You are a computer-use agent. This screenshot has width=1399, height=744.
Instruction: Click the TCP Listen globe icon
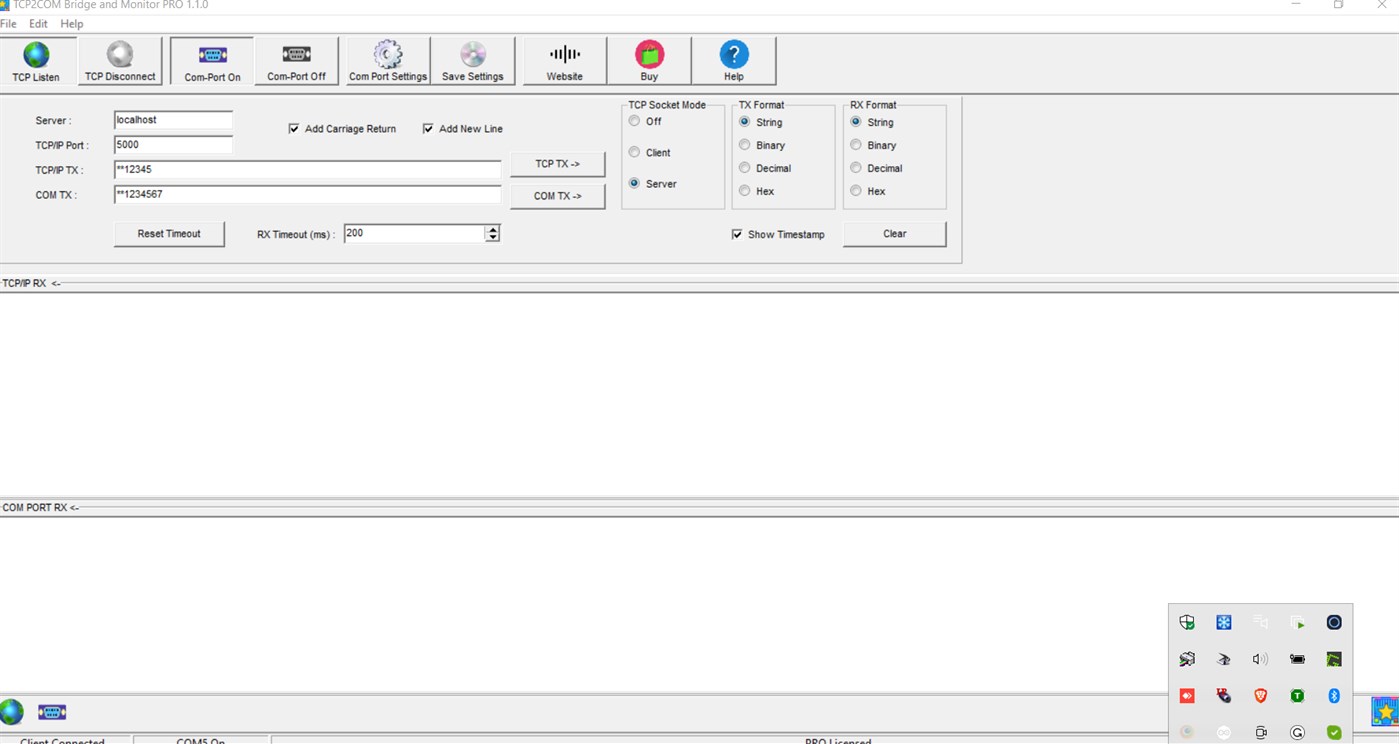tap(36, 55)
